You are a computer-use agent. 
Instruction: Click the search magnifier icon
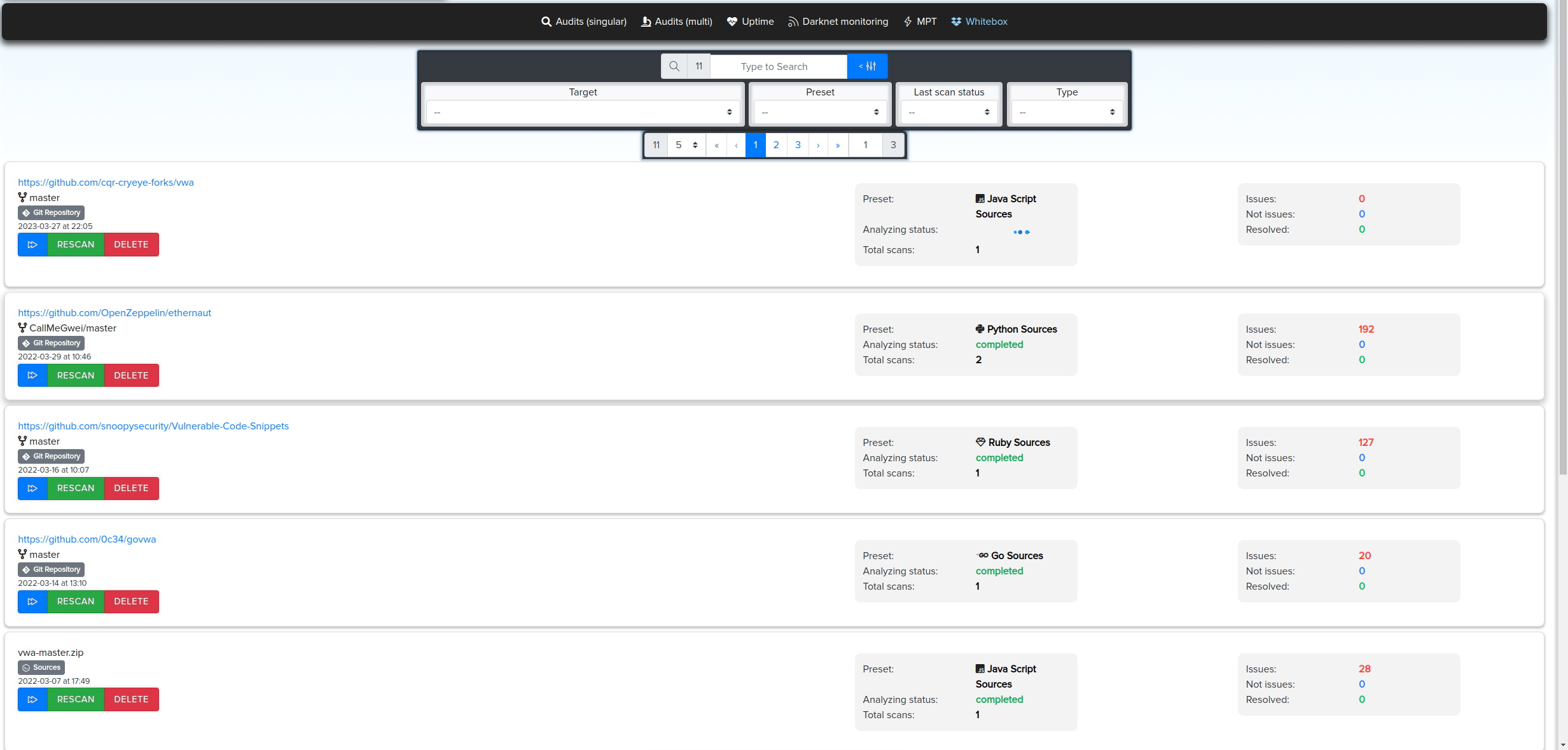[x=674, y=66]
